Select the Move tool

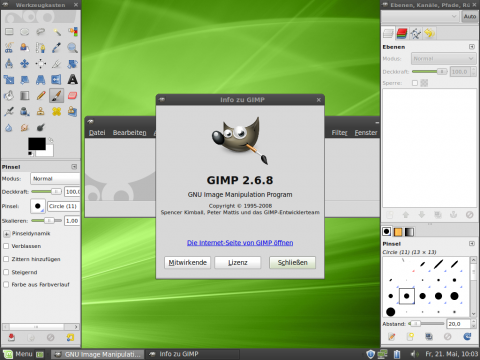point(25,64)
